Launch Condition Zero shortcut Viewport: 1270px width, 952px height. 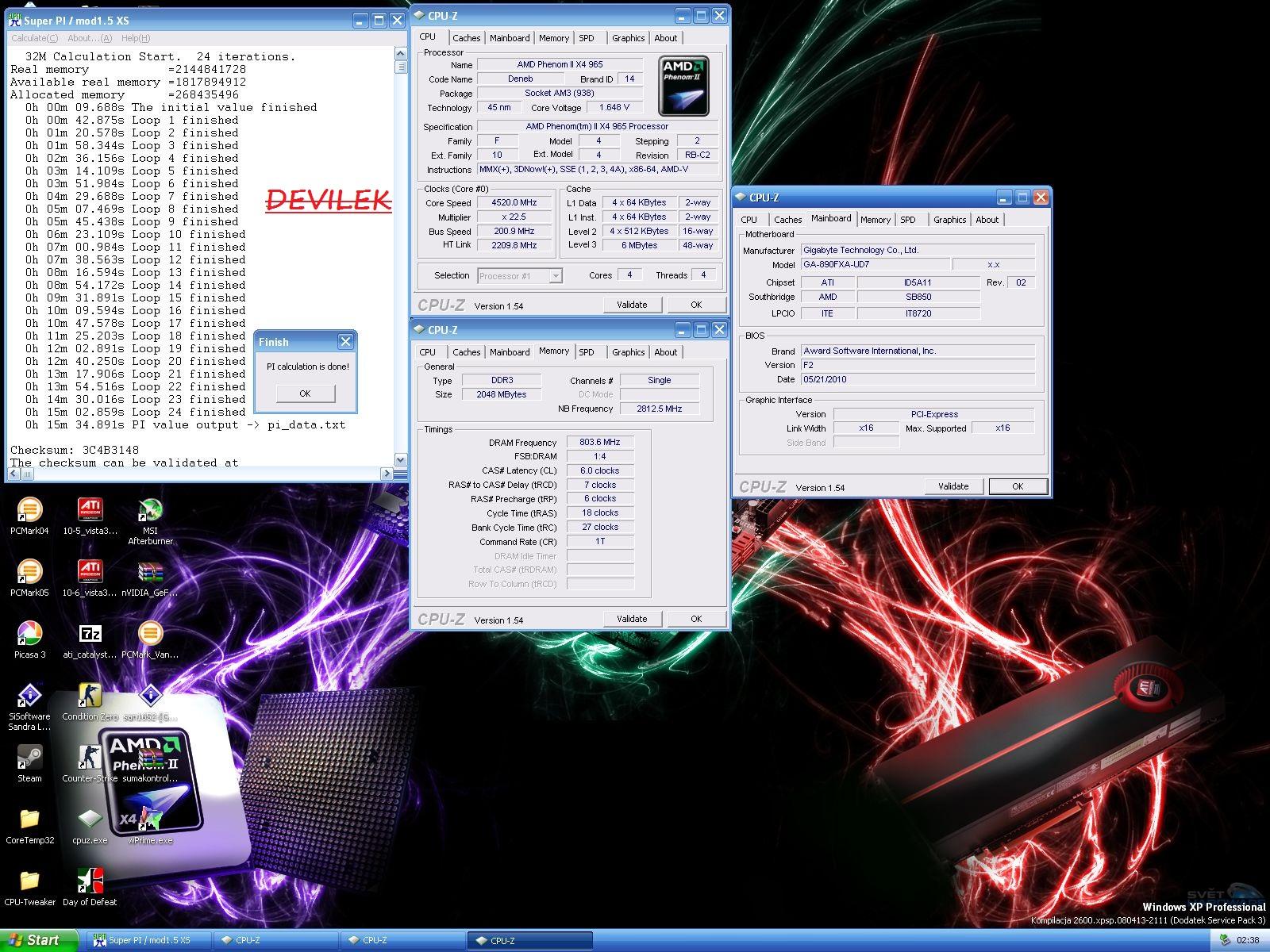click(x=90, y=702)
